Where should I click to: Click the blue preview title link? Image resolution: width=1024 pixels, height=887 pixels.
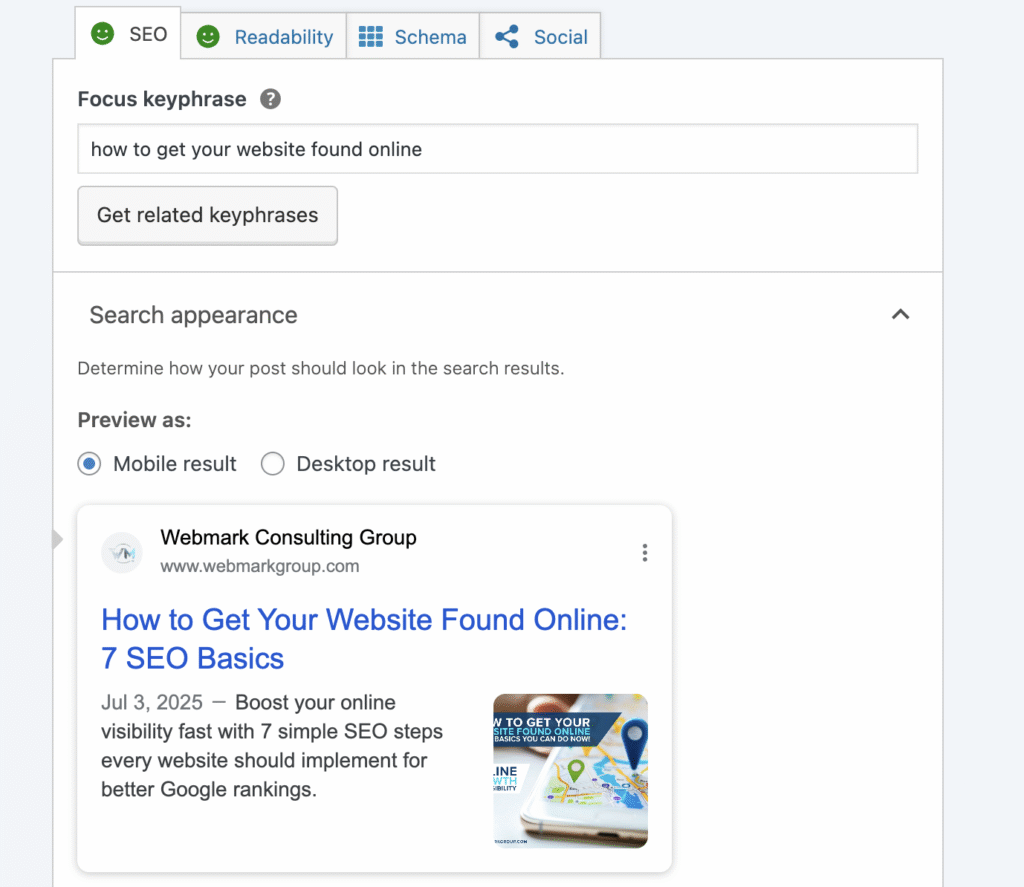click(364, 639)
